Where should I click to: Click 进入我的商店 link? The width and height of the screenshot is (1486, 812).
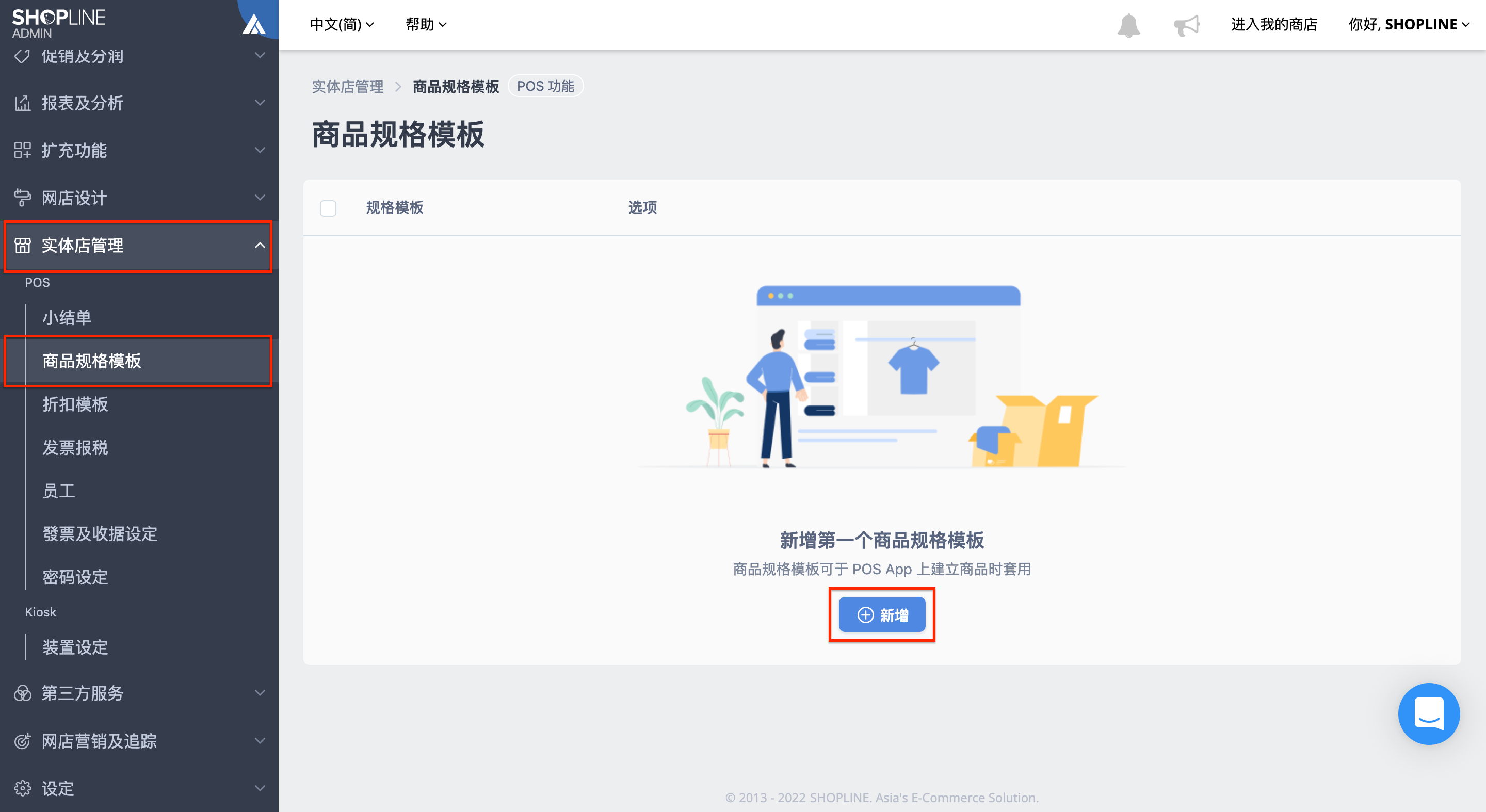[x=1274, y=24]
